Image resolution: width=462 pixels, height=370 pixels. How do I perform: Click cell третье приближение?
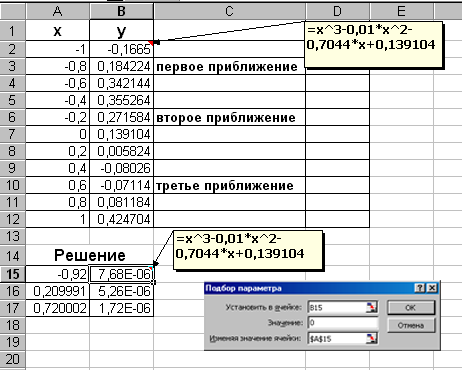pos(229,185)
